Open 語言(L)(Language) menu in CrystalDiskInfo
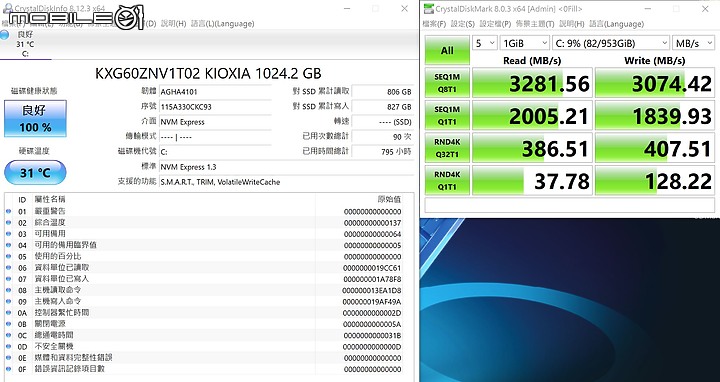This screenshot has height=382, width=720. coord(222,24)
